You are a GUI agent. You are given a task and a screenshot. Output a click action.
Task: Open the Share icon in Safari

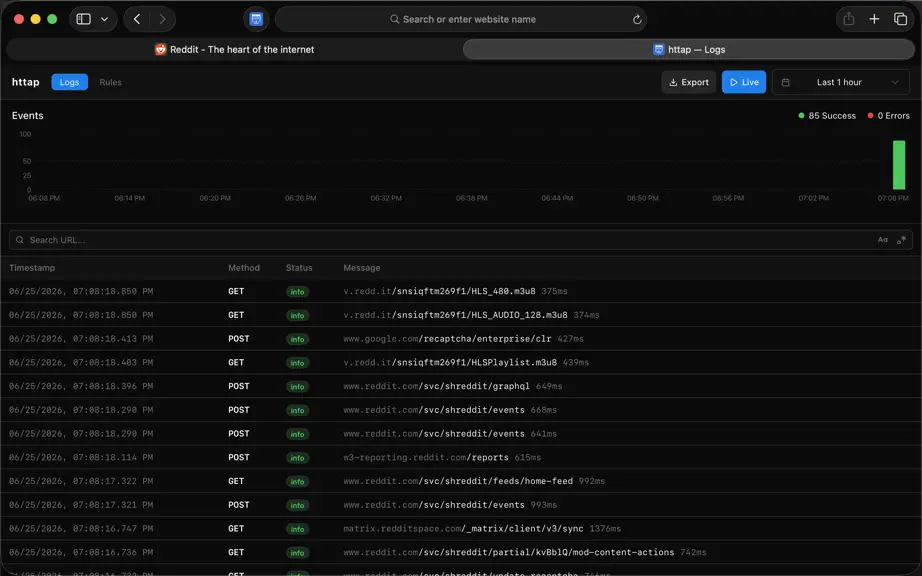tap(848, 19)
